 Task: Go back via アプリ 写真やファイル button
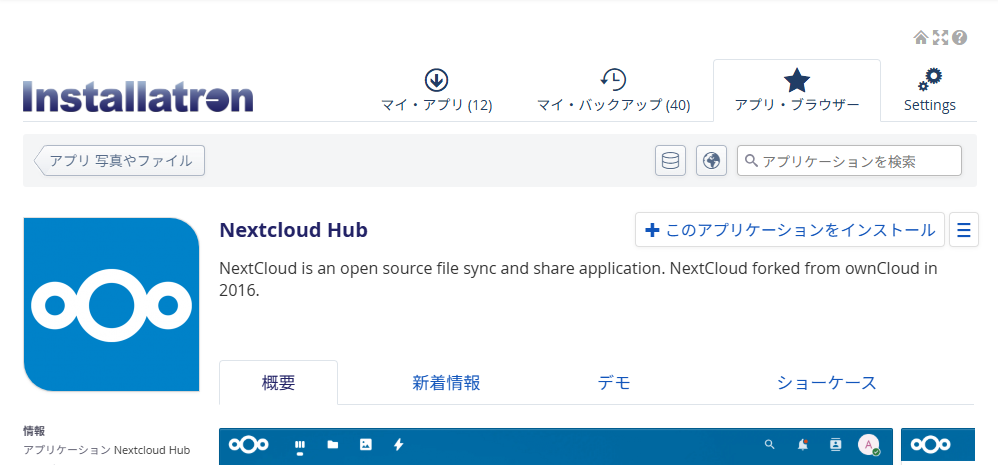point(120,160)
